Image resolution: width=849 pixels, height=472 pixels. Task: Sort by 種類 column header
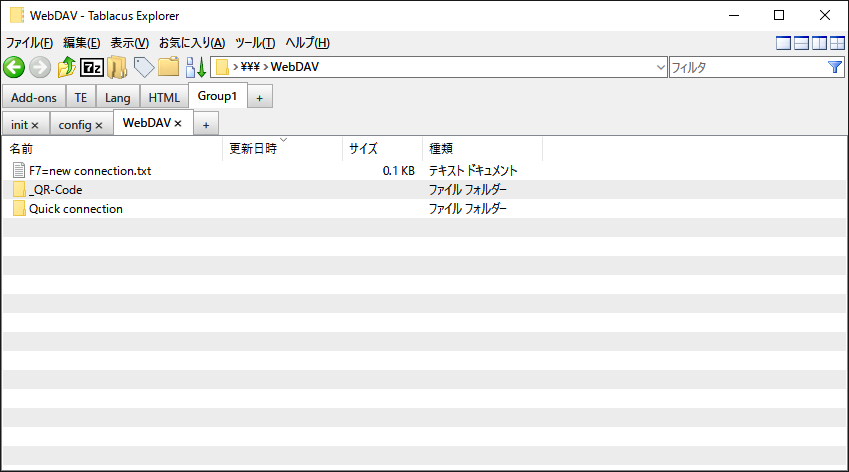(x=482, y=148)
